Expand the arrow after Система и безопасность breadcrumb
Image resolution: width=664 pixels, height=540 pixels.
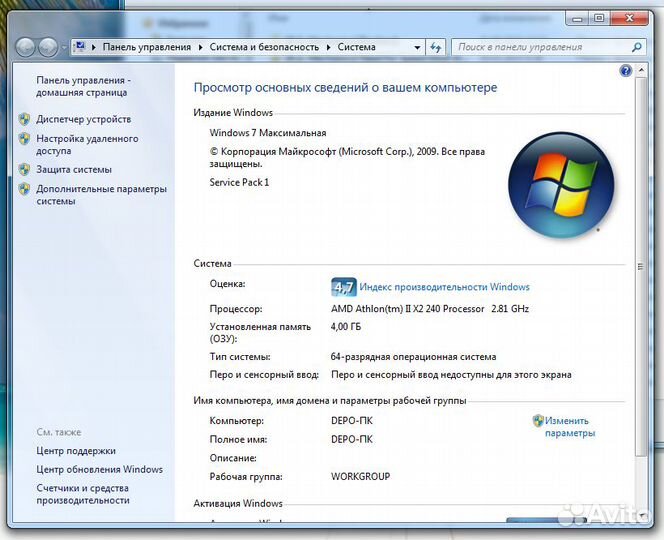[328, 47]
